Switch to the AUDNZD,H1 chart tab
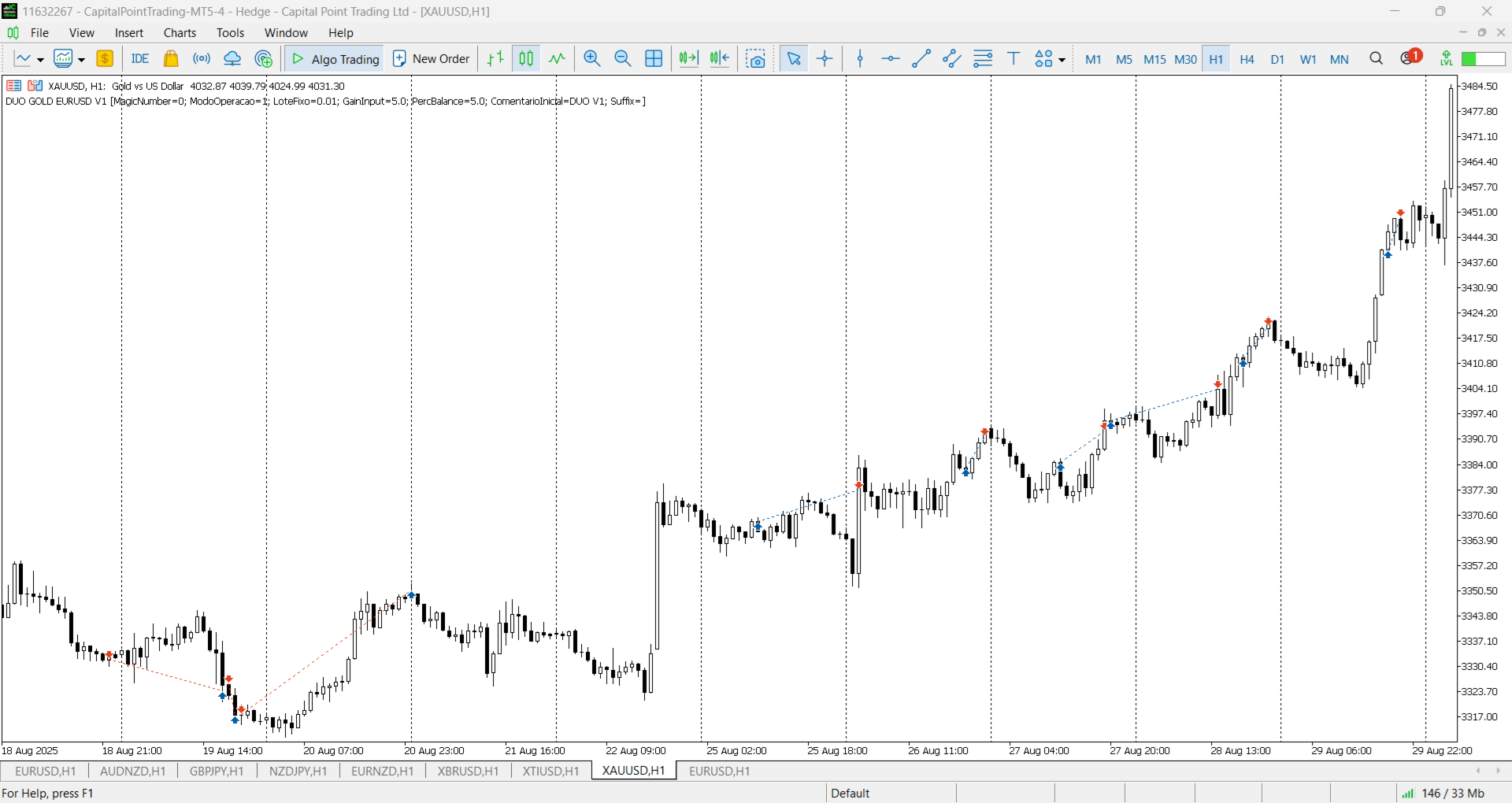This screenshot has width=1512, height=803. 133,772
